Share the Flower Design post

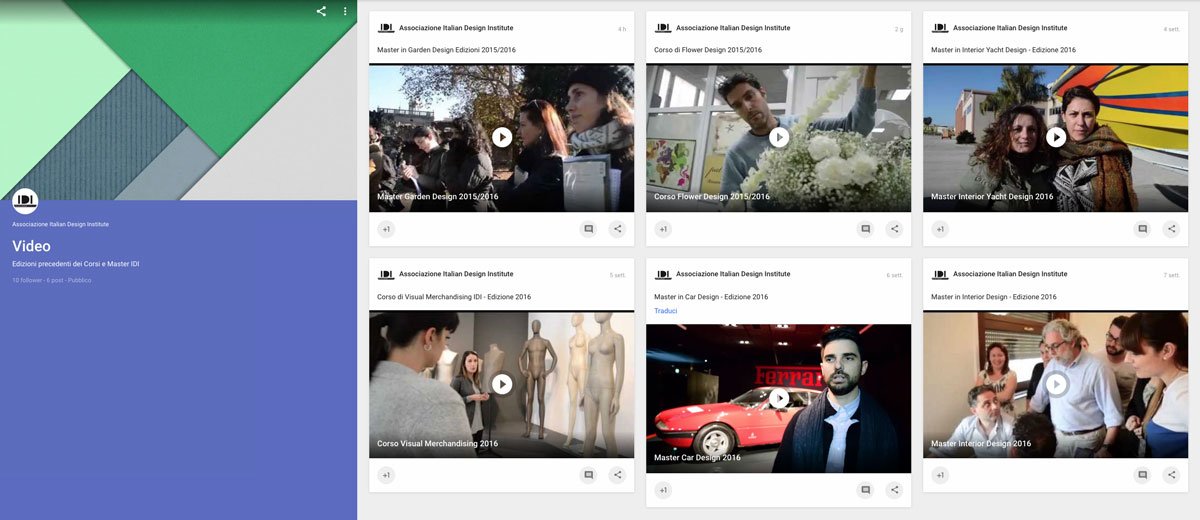click(894, 229)
